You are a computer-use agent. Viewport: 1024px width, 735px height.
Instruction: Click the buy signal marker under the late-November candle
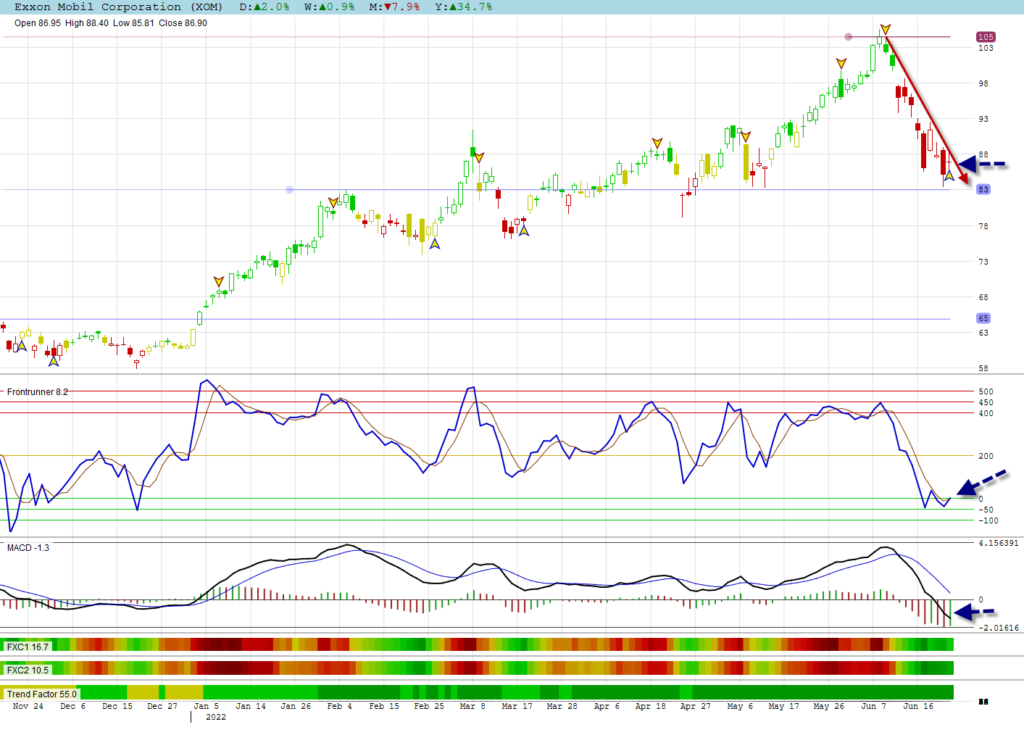[22, 346]
